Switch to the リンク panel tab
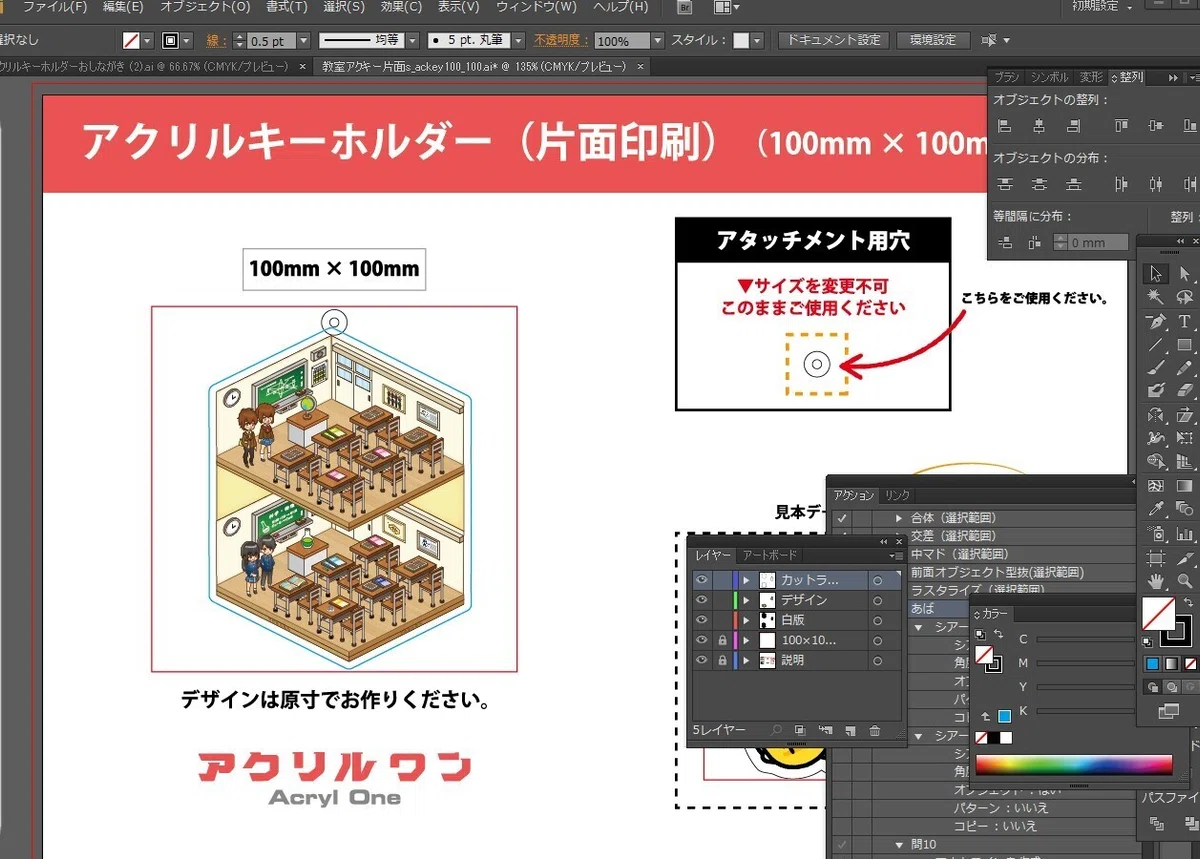The height and width of the screenshot is (859, 1200). 897,495
